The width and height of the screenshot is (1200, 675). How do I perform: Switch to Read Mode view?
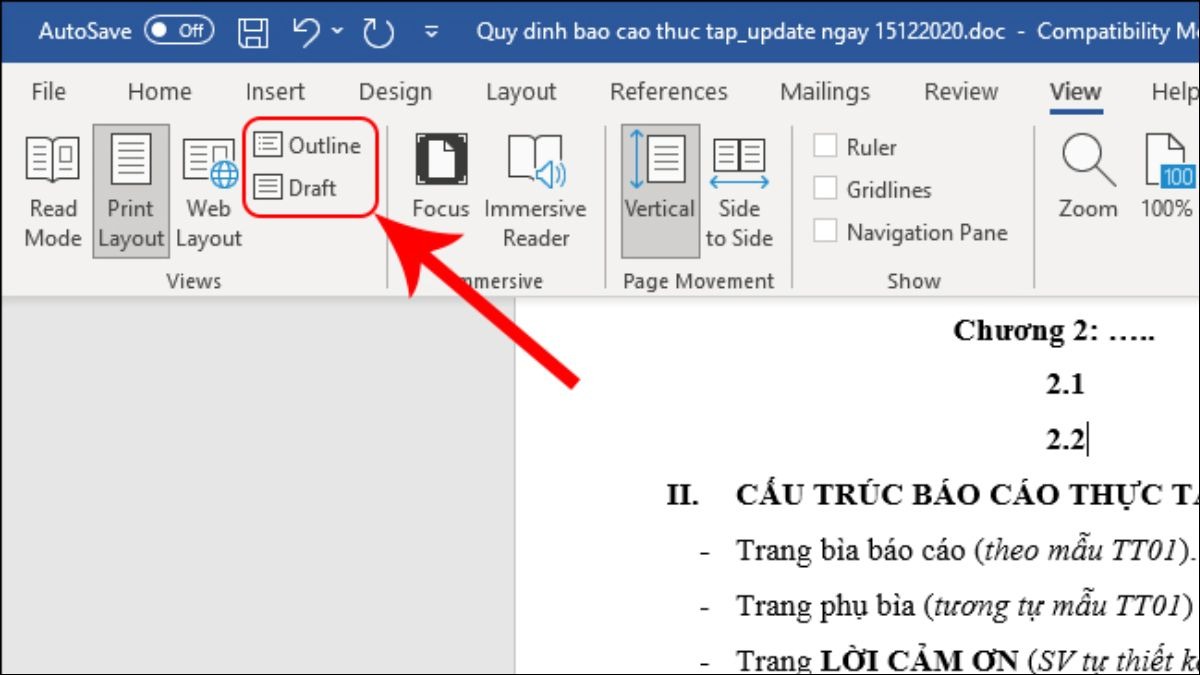(53, 192)
